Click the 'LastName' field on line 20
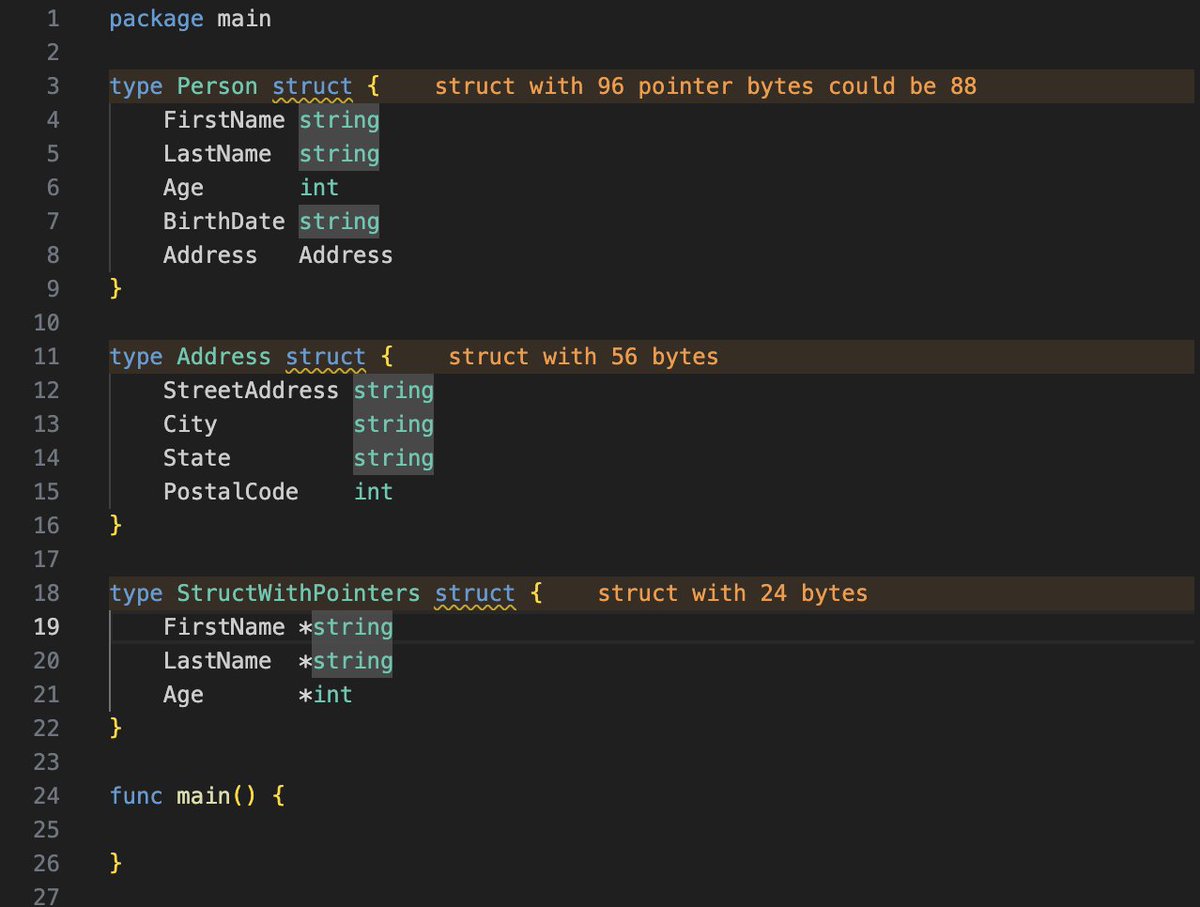This screenshot has height=907, width=1200. (217, 661)
